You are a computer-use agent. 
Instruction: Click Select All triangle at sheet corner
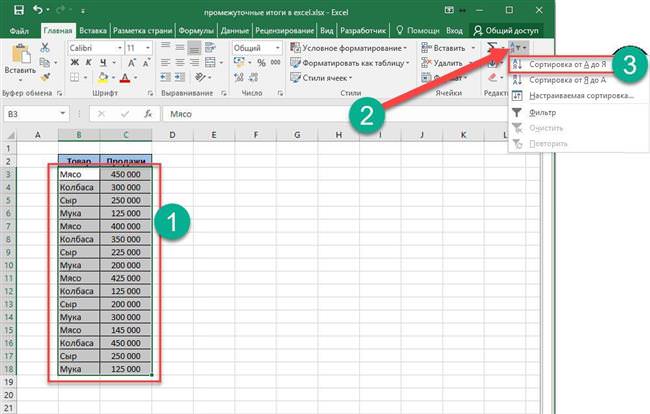click(x=10, y=135)
